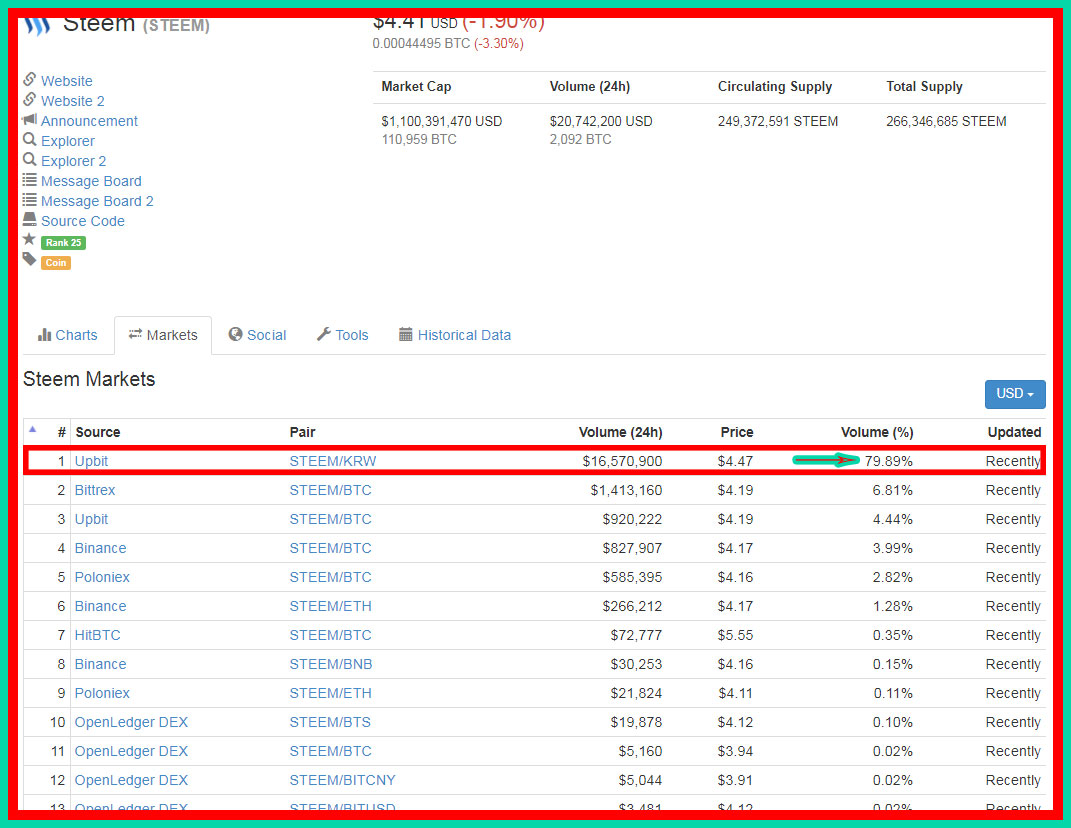This screenshot has width=1071, height=828.
Task: Open the Tools tab
Action: coord(343,335)
